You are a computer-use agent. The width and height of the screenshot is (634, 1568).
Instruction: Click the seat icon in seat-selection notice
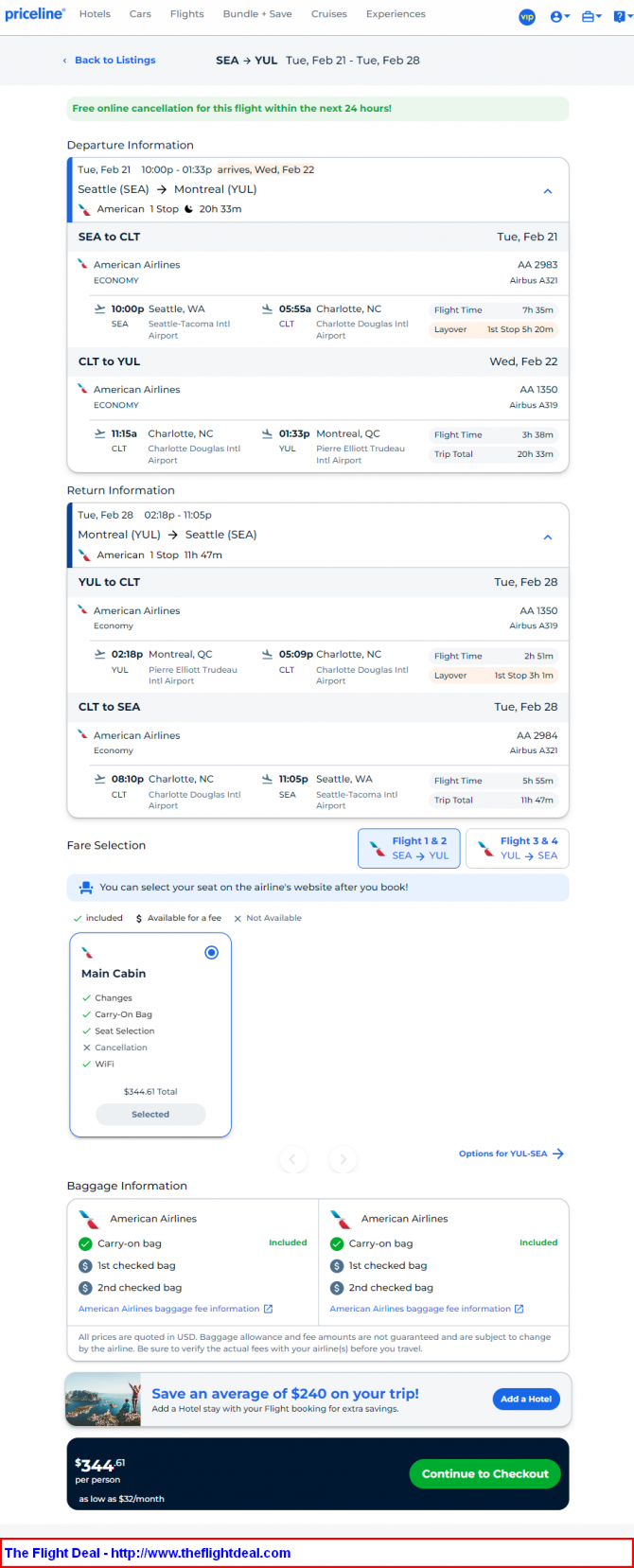click(x=86, y=888)
